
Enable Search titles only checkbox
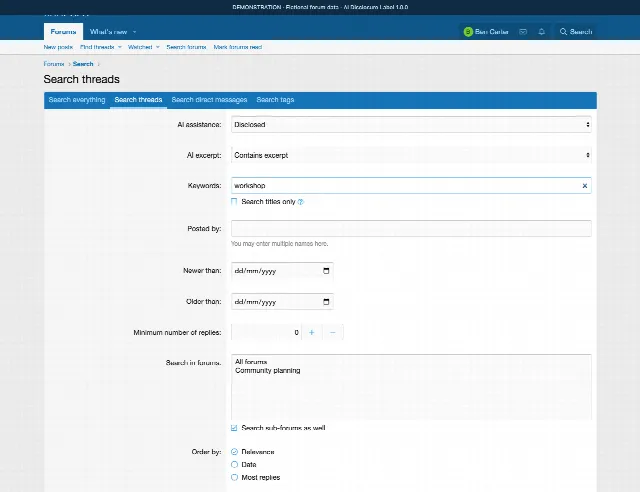pos(234,201)
